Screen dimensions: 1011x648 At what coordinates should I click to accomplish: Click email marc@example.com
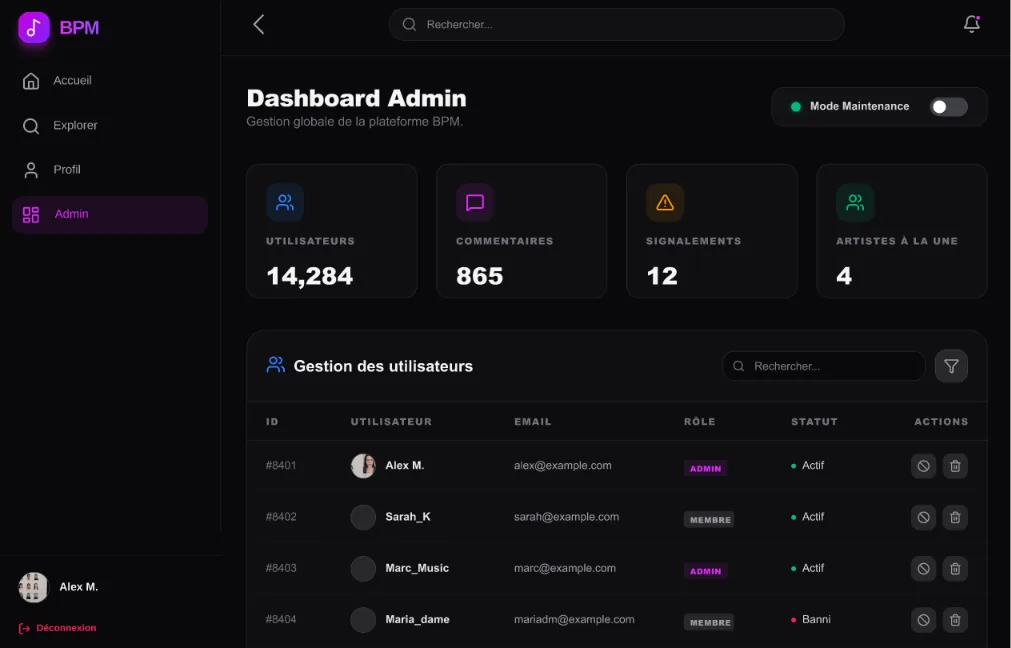[x=565, y=568]
